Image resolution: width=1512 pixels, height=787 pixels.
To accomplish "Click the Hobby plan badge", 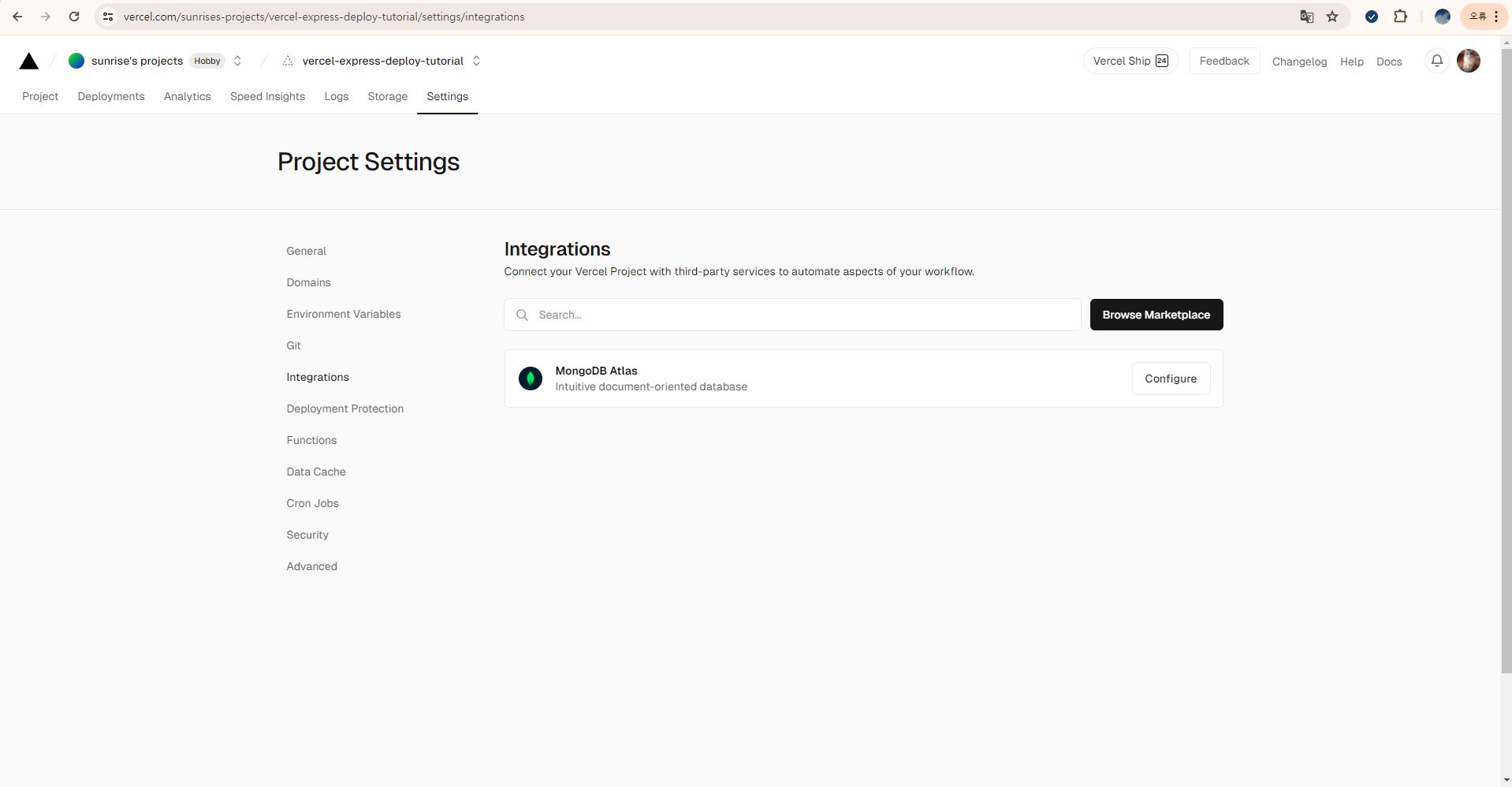I will pyautogui.click(x=207, y=61).
